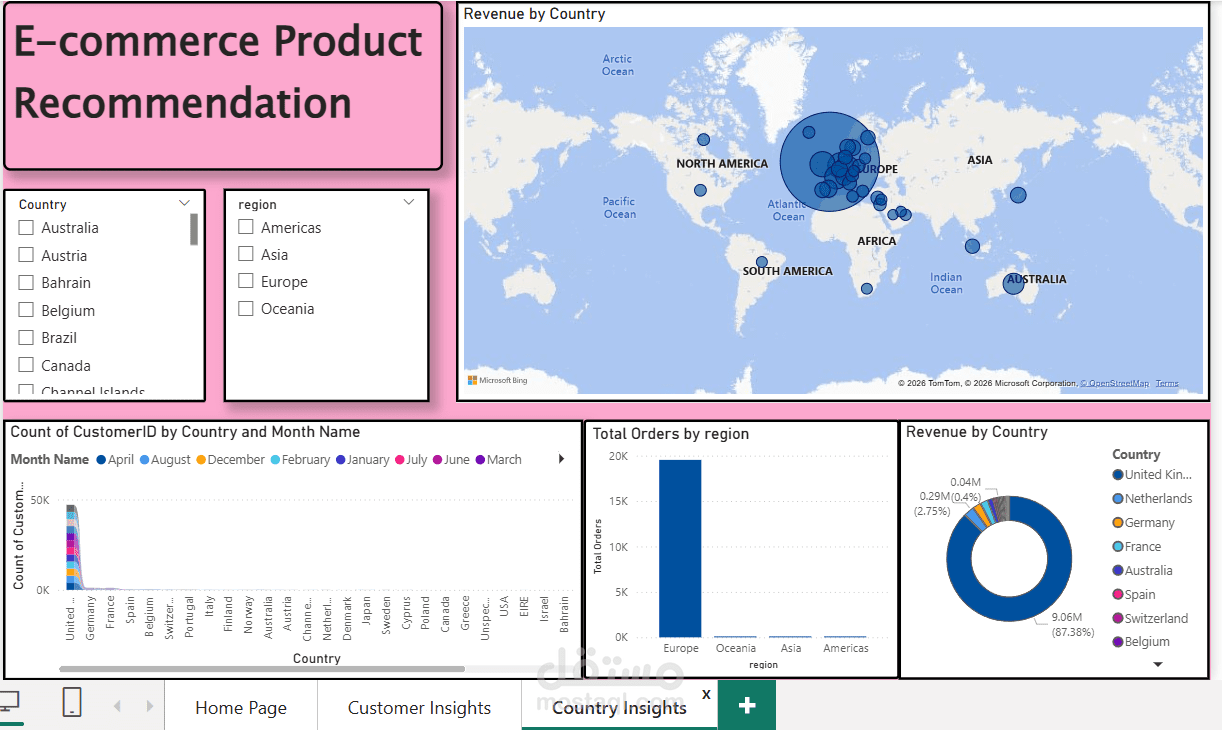Image resolution: width=1222 pixels, height=730 pixels.
Task: Close the Country Insights tab
Action: point(706,693)
